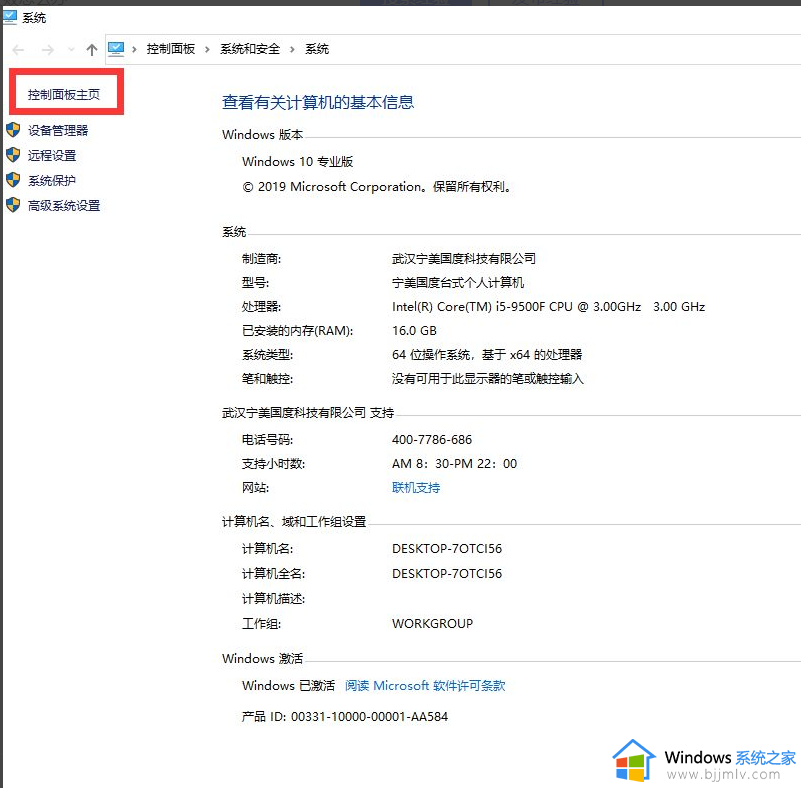The image size is (801, 788).
Task: Click shield icon beside 设备管理器
Action: (x=13, y=130)
